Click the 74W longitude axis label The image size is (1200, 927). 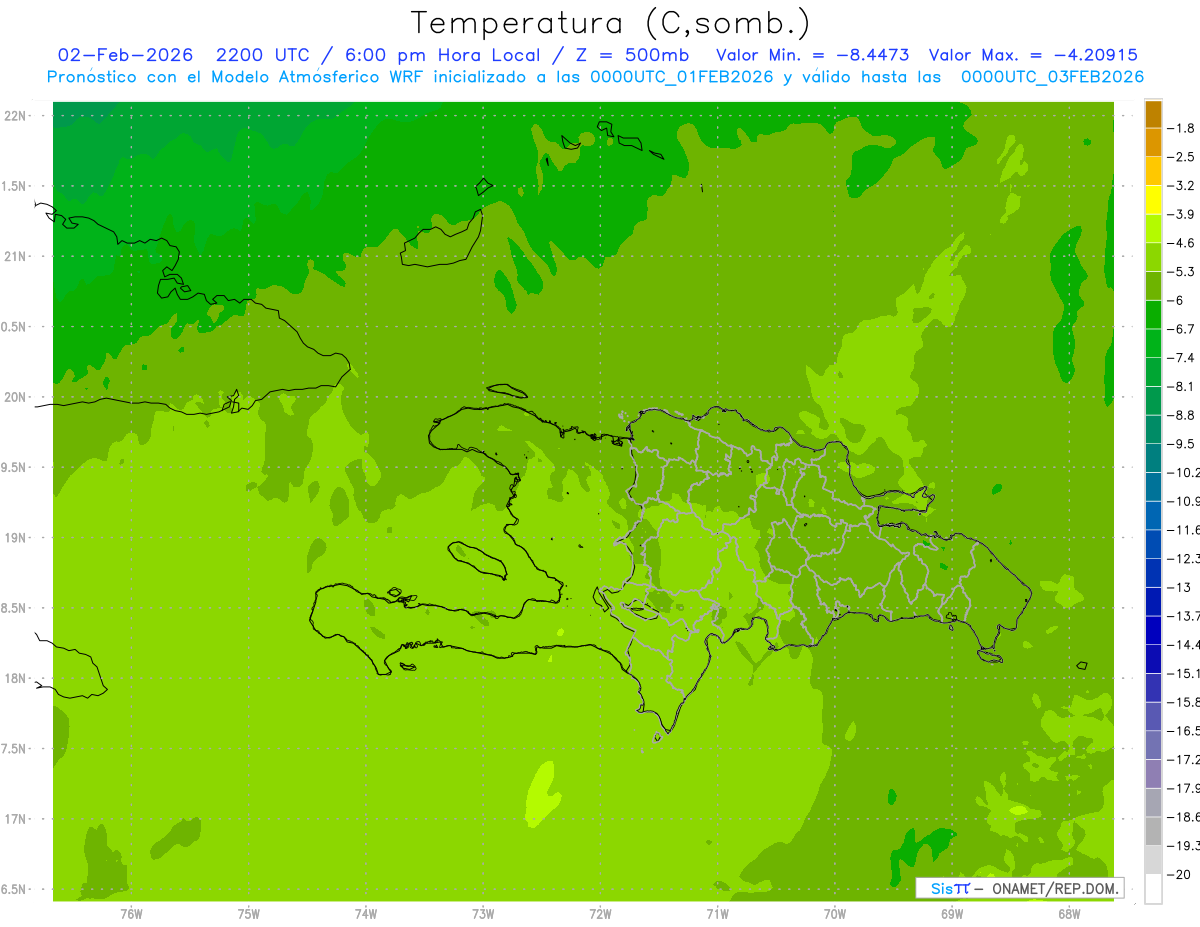coord(366,913)
